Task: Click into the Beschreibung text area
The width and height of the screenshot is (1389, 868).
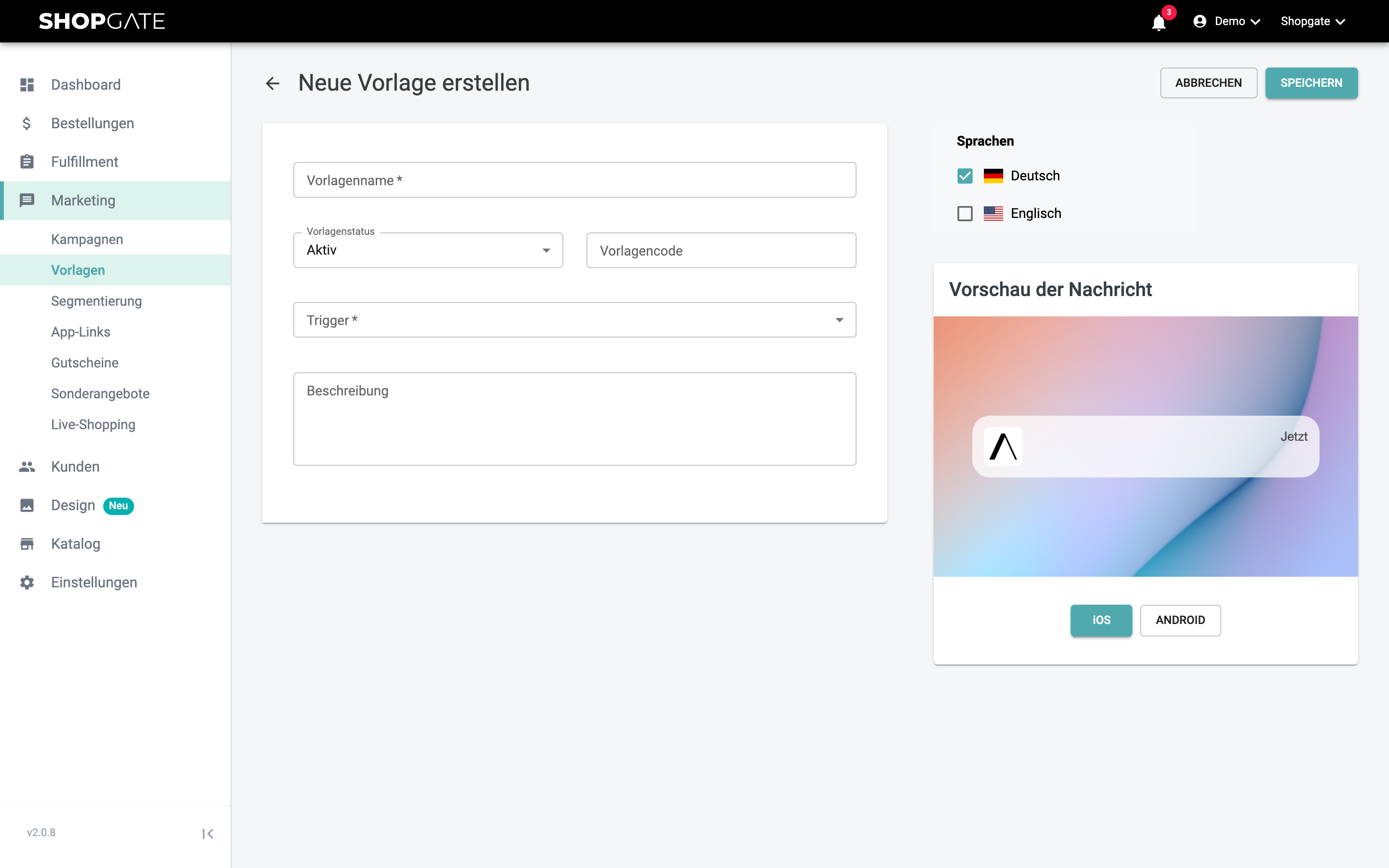Action: tap(574, 419)
